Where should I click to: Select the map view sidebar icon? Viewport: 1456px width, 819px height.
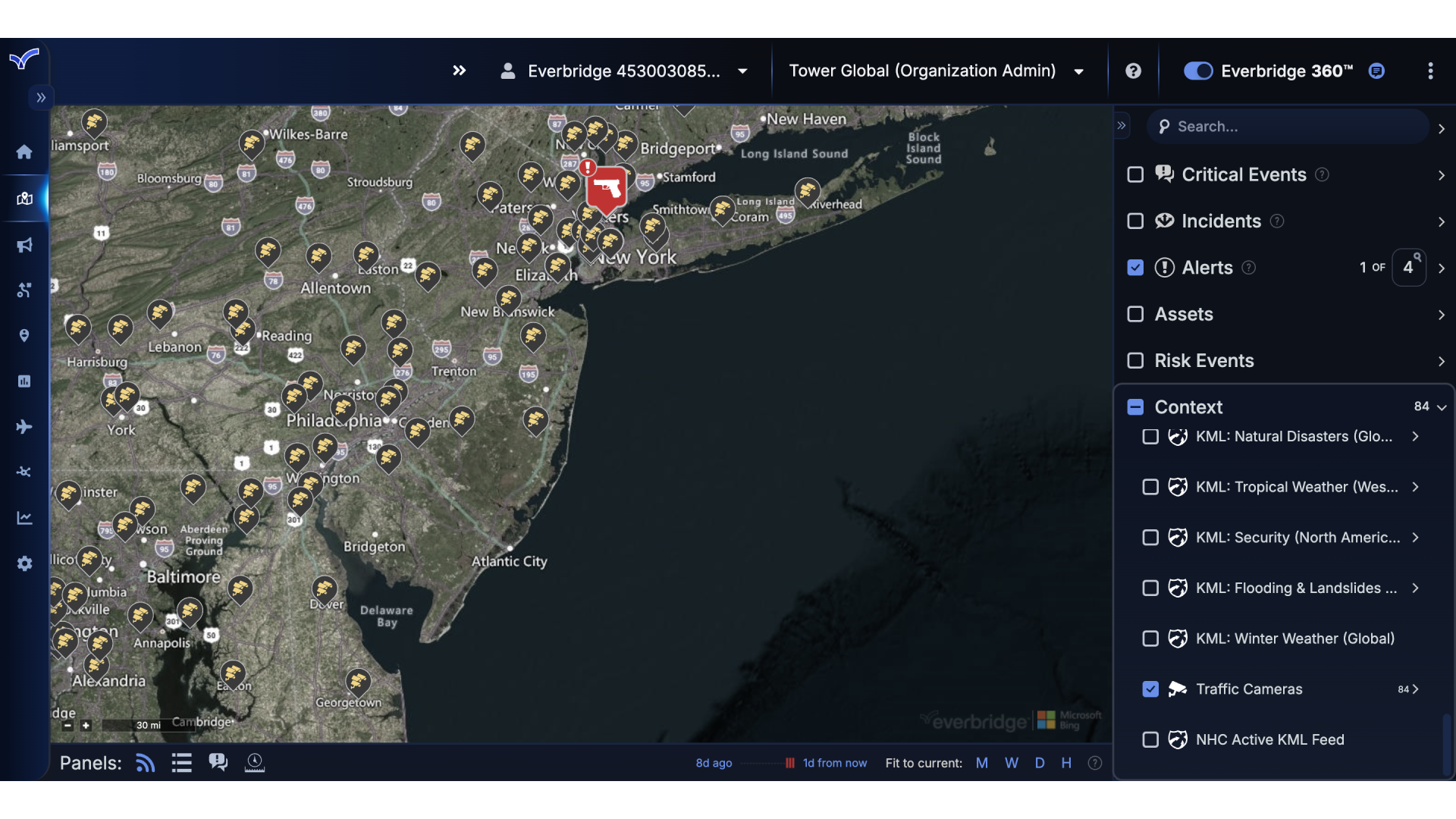click(24, 199)
